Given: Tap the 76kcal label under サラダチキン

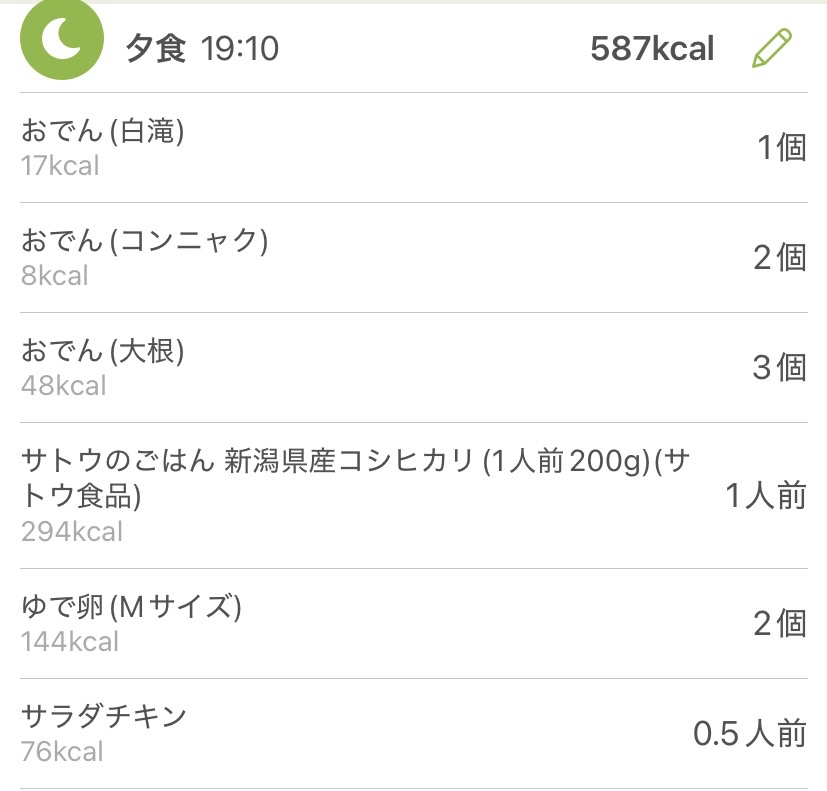Looking at the screenshot, I should tap(62, 751).
